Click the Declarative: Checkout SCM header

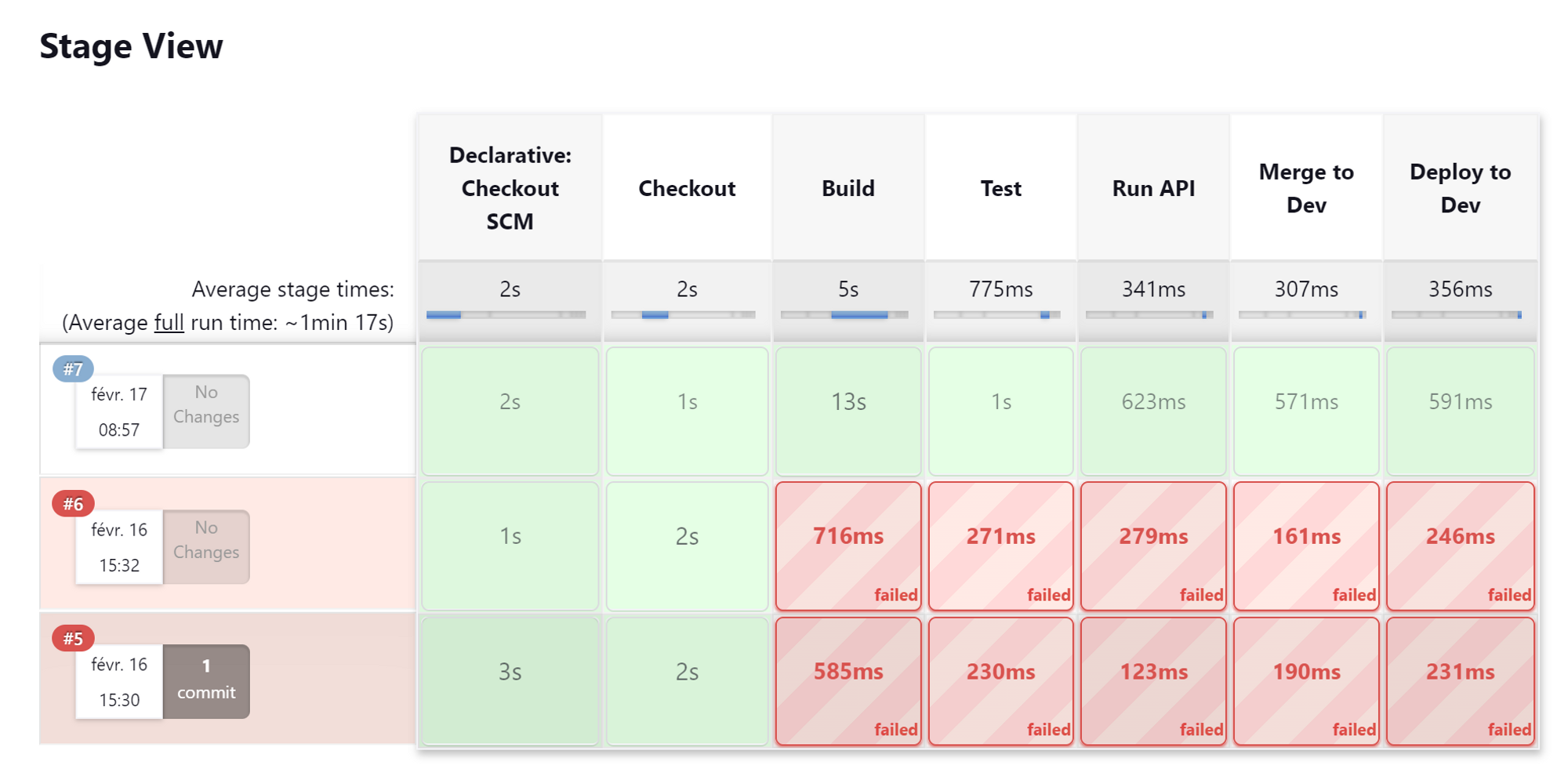[510, 188]
